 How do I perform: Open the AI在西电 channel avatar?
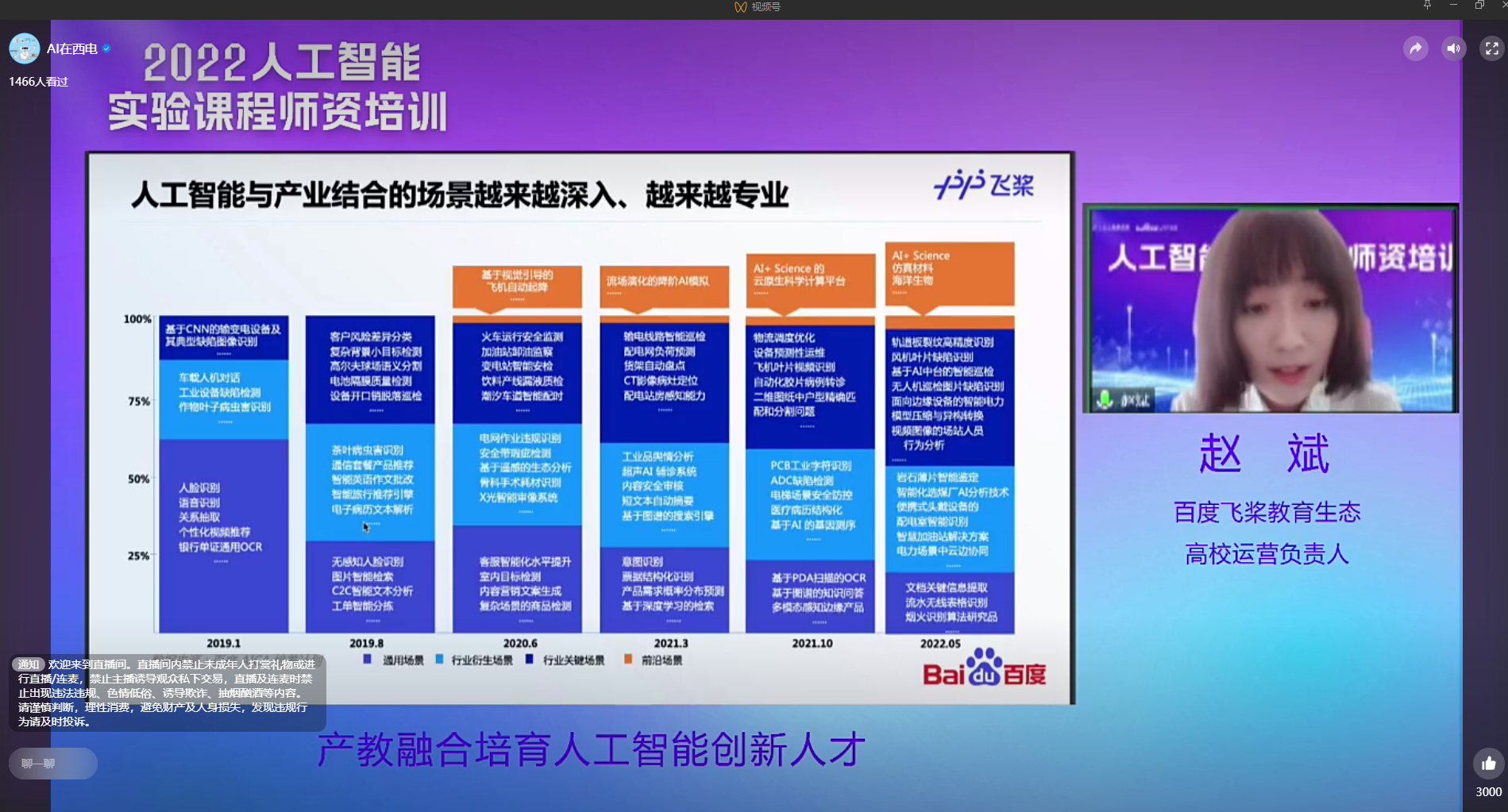pos(25,48)
